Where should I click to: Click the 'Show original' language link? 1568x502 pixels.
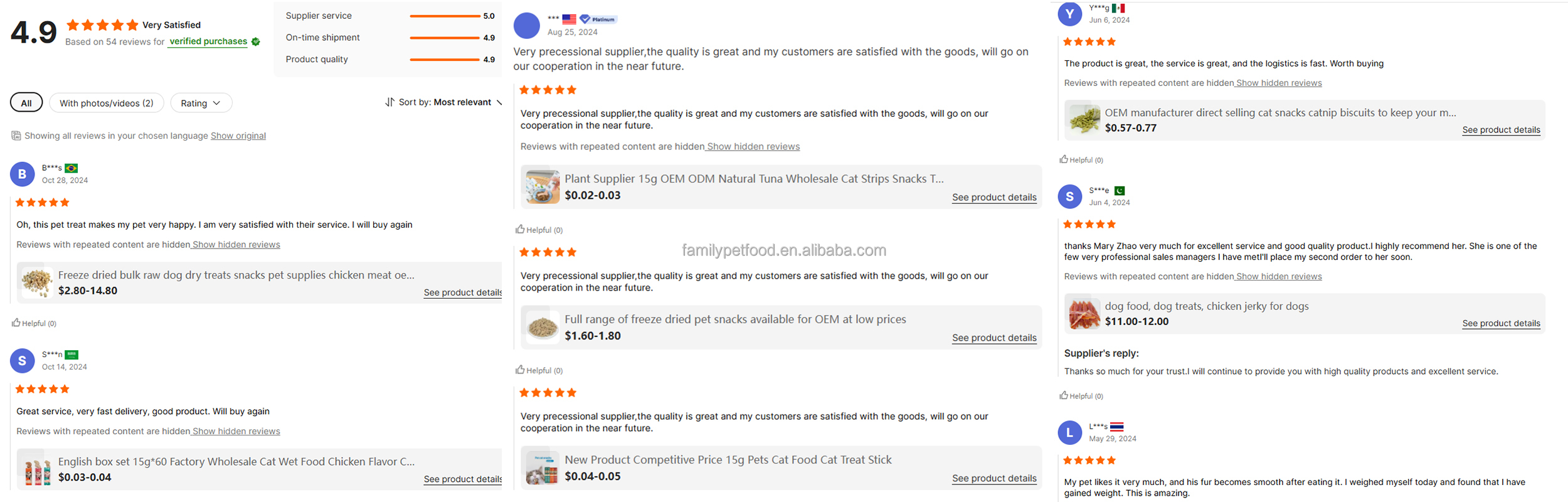238,136
